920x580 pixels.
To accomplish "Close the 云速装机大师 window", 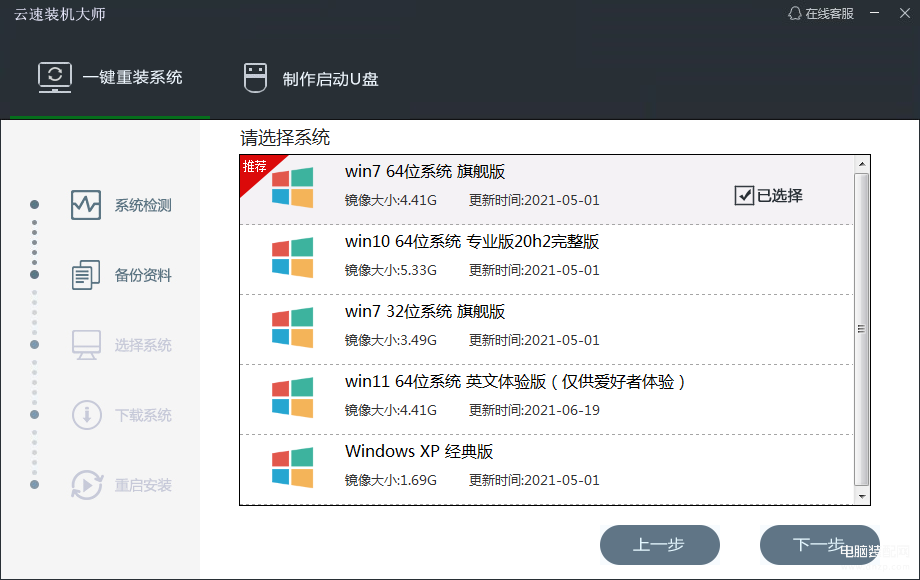I will tap(905, 13).
